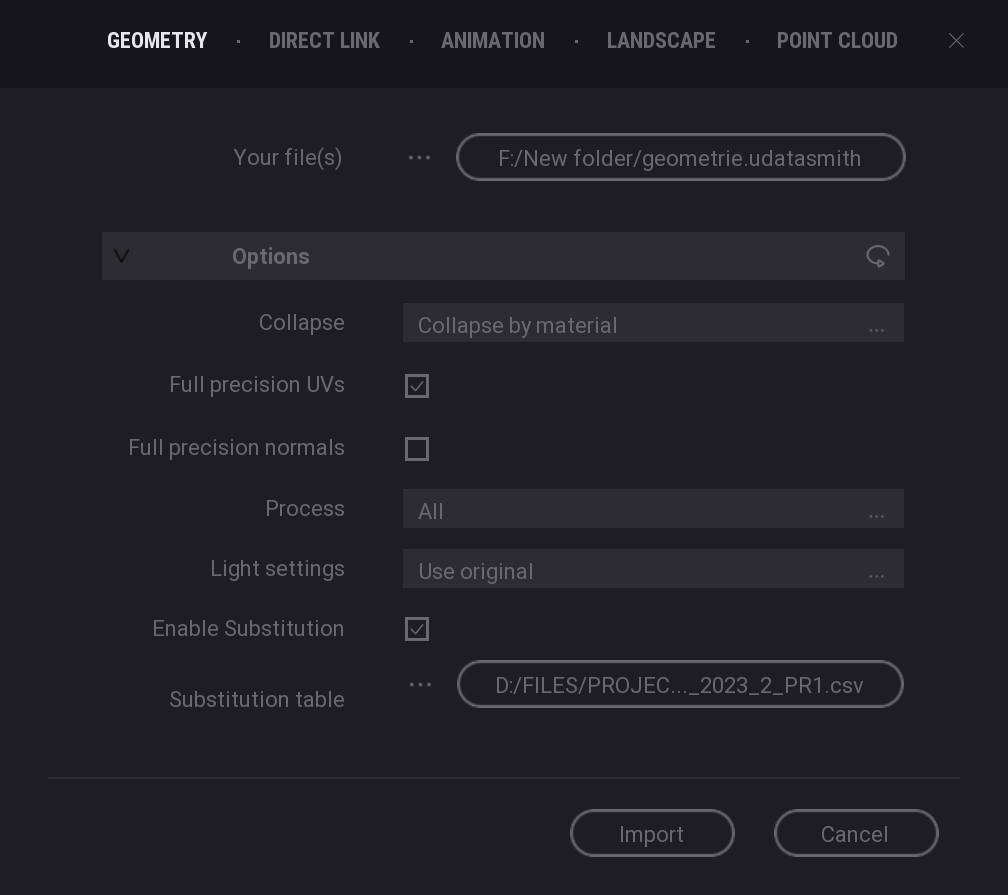Select the Geometry tab
The image size is (1008, 895).
click(x=157, y=41)
